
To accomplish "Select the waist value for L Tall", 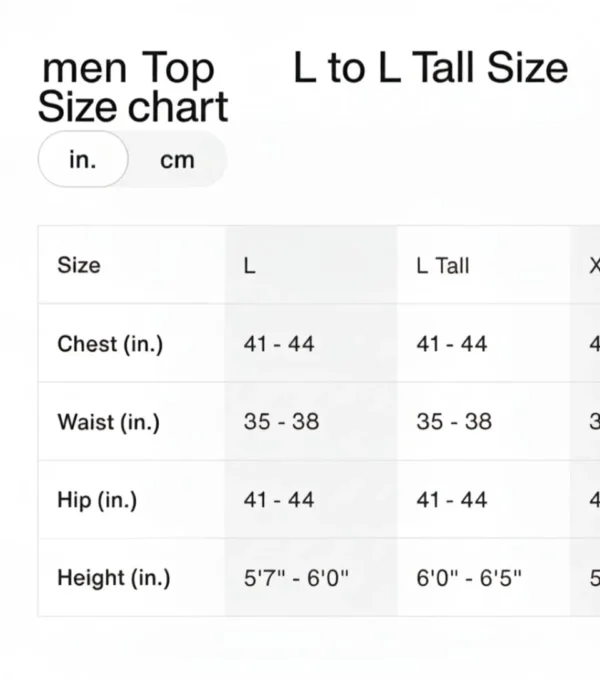I will click(x=454, y=422).
